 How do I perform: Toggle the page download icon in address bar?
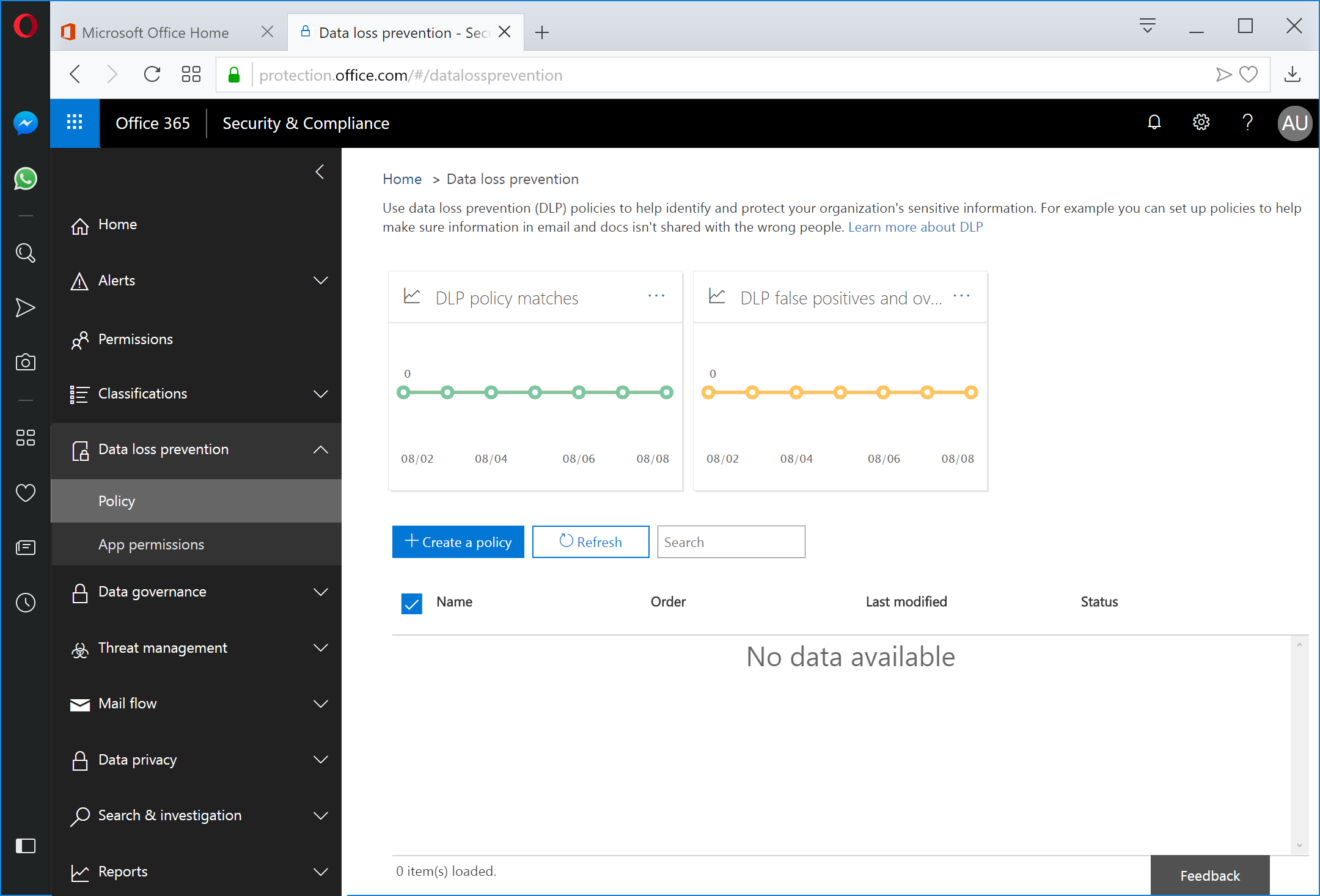pyautogui.click(x=1292, y=74)
